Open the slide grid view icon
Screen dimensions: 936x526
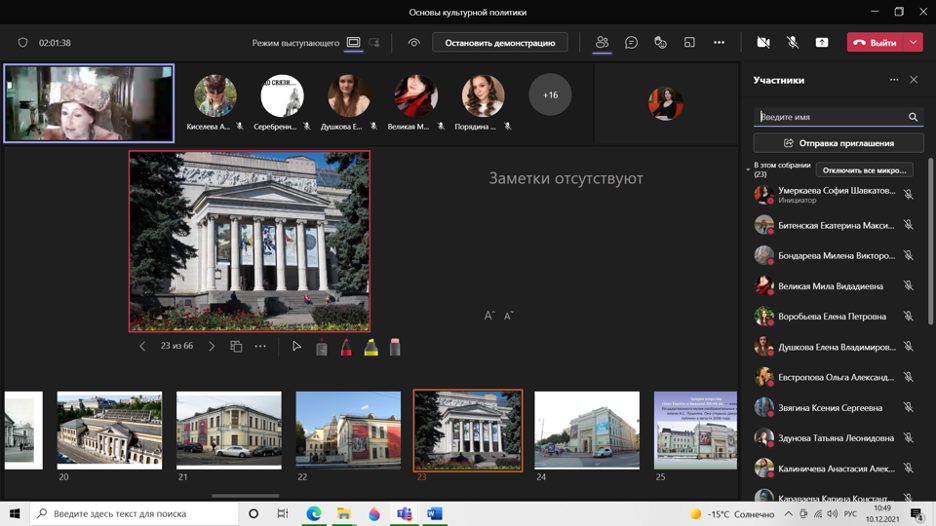click(x=236, y=347)
